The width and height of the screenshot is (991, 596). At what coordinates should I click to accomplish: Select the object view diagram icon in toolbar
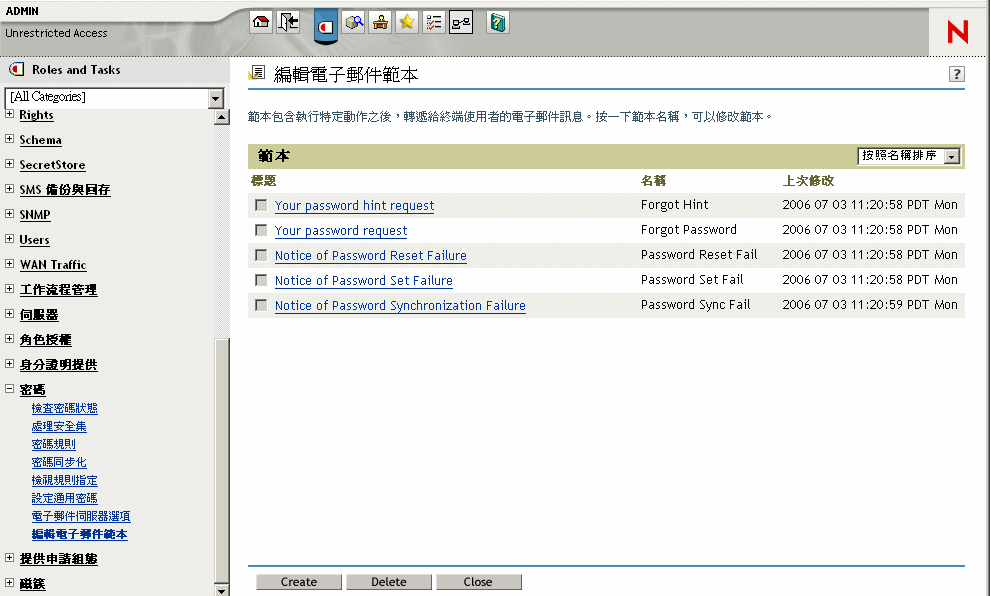[x=460, y=21]
